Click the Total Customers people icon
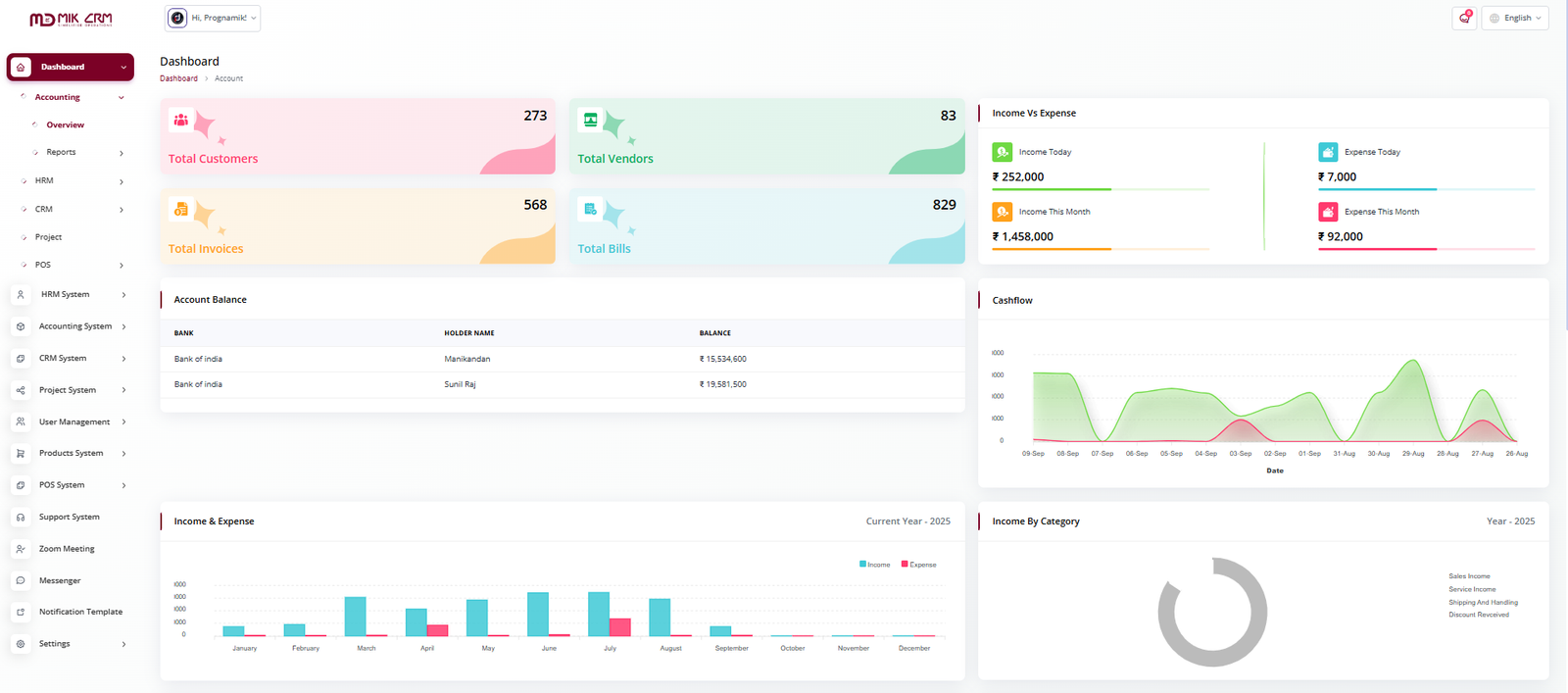Viewport: 1568px width, 693px height. coord(180,120)
